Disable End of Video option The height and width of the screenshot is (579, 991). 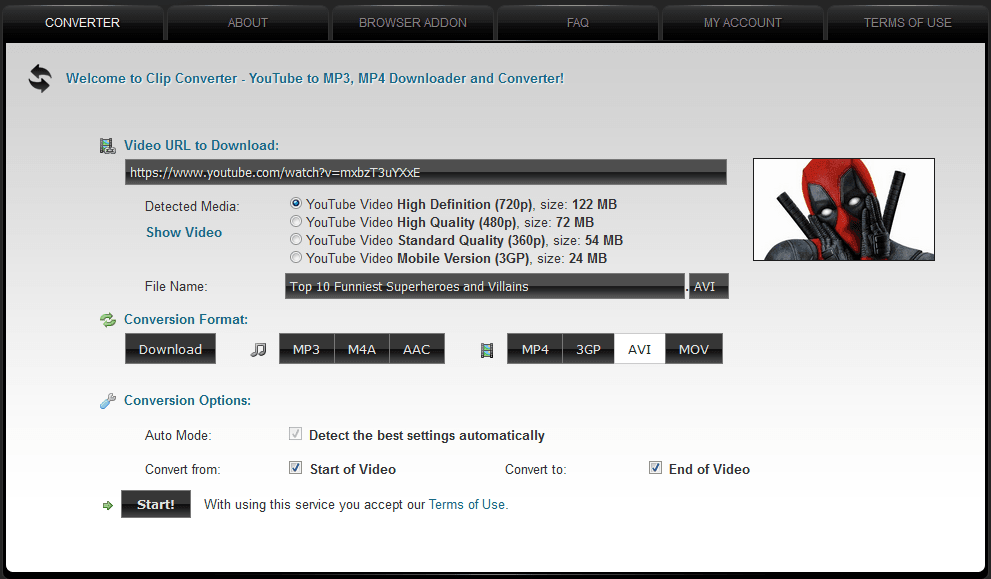[655, 467]
